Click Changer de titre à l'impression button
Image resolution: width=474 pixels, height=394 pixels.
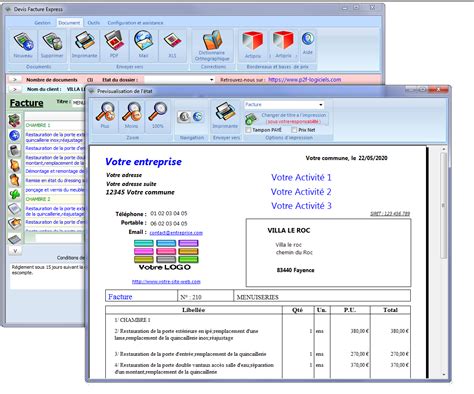pyautogui.click(x=287, y=118)
